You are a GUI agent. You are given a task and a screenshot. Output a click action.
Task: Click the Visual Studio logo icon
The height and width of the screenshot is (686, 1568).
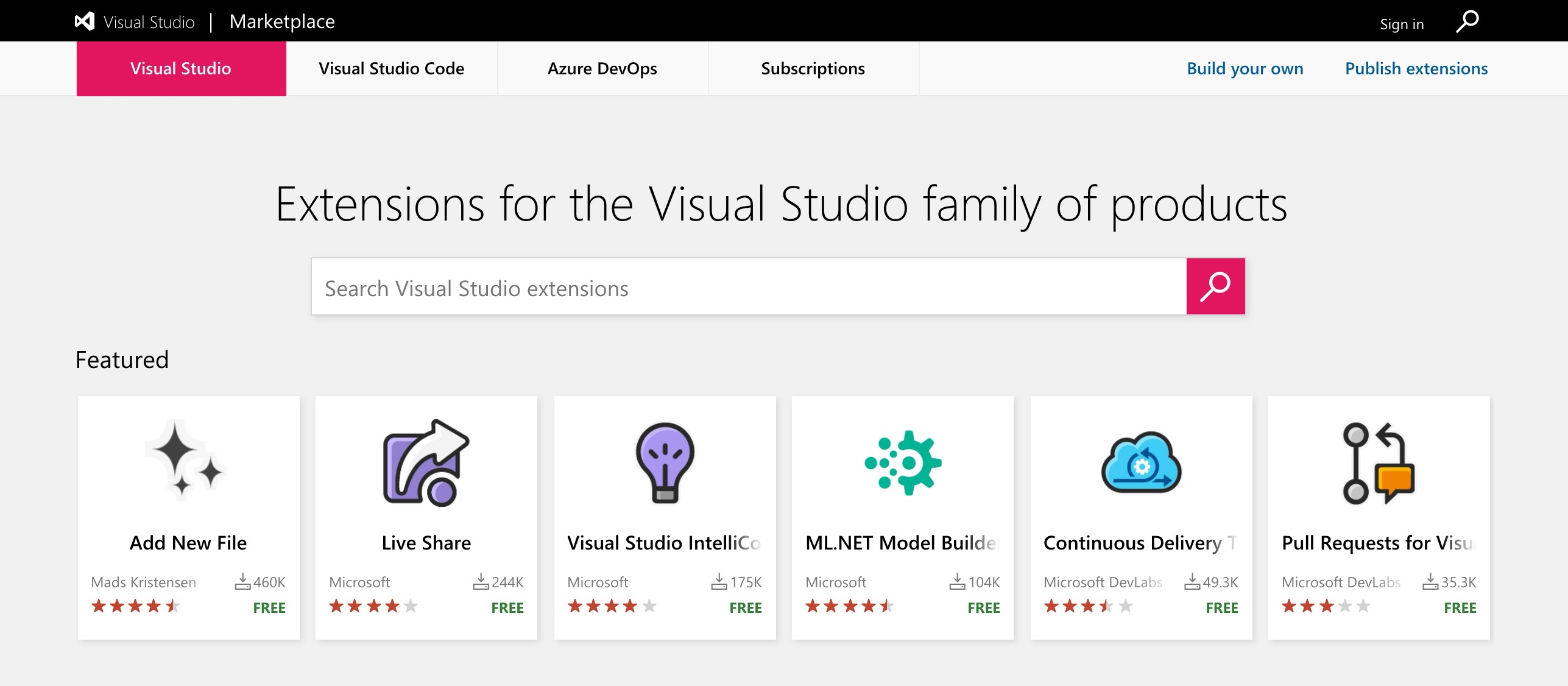point(85,21)
